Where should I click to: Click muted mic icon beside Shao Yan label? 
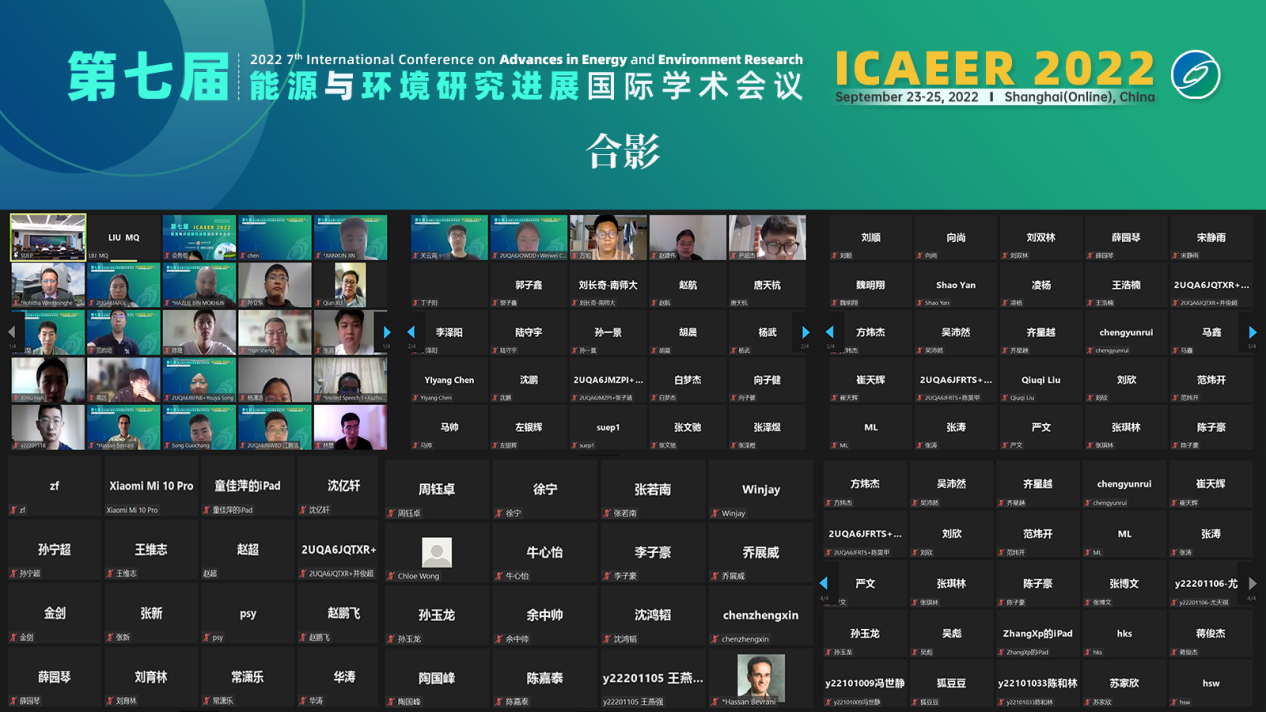click(919, 303)
